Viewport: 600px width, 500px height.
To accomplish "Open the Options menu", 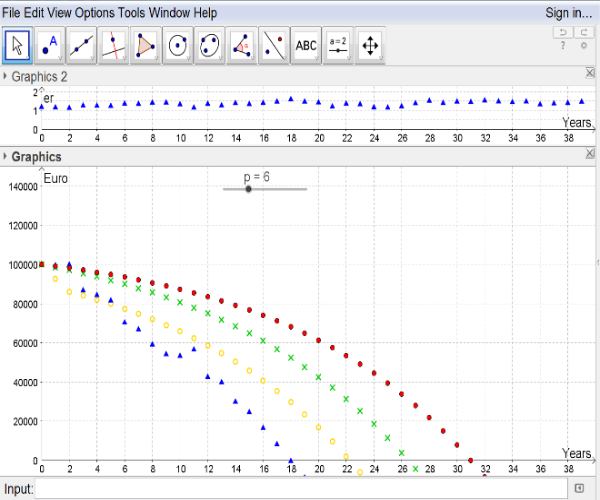I will [95, 13].
